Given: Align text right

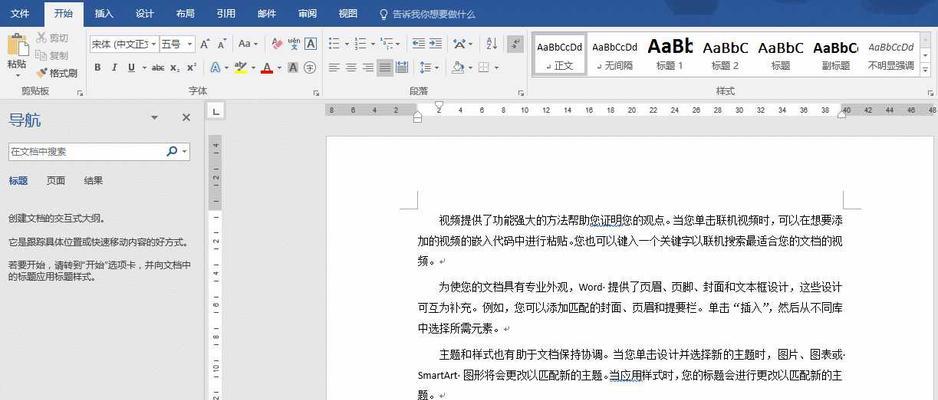Looking at the screenshot, I should coord(368,68).
